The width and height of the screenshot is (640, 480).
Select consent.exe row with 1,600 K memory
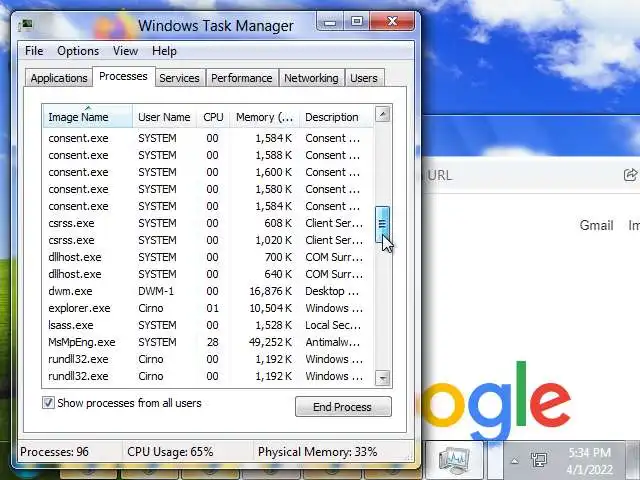(x=208, y=172)
